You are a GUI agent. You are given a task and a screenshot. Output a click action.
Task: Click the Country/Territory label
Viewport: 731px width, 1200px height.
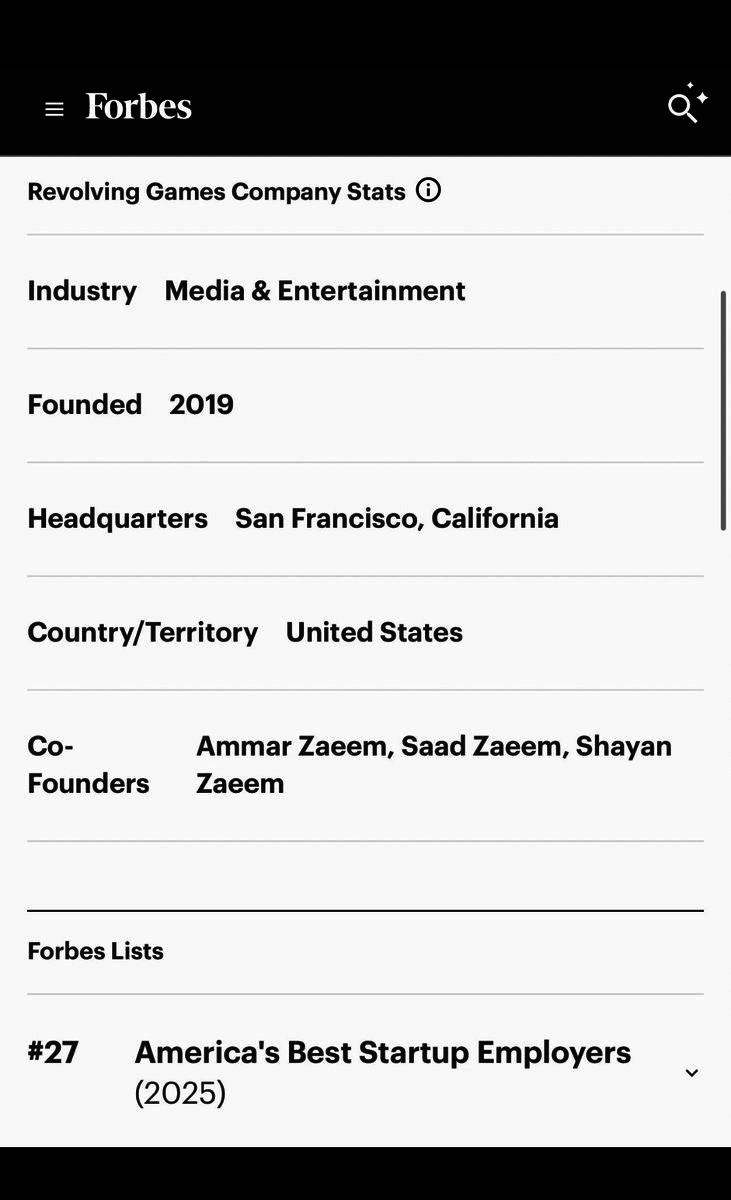143,633
